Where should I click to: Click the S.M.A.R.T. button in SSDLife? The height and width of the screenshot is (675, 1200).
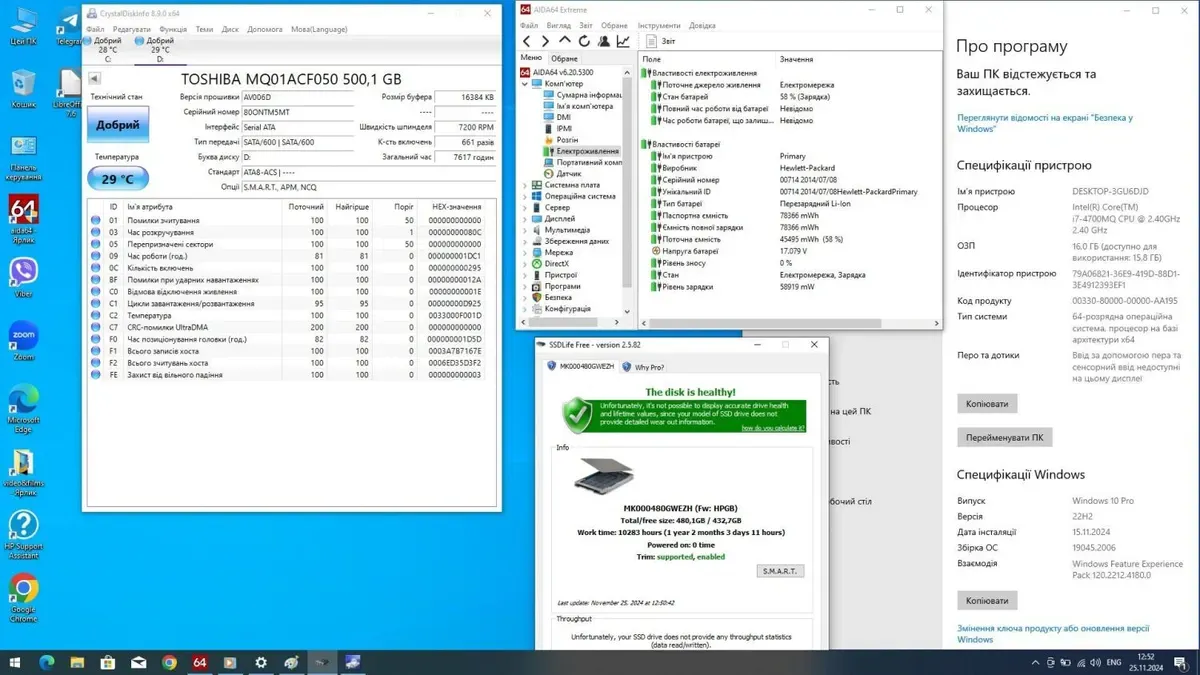780,571
